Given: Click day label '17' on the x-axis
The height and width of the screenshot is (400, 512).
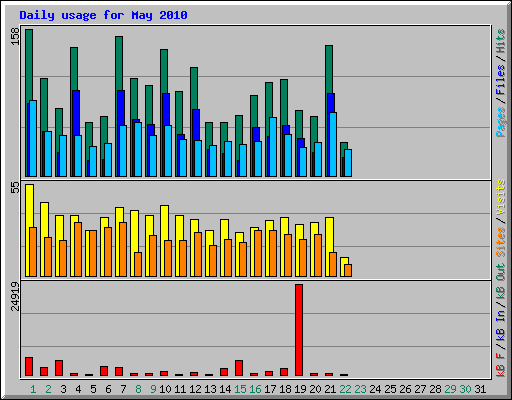Looking at the screenshot, I should click(x=270, y=389).
